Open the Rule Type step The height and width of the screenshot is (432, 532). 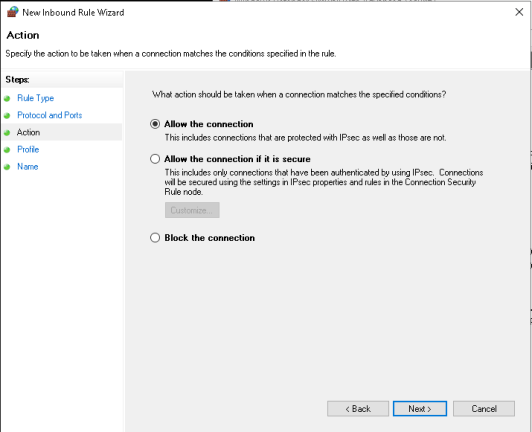pos(36,98)
